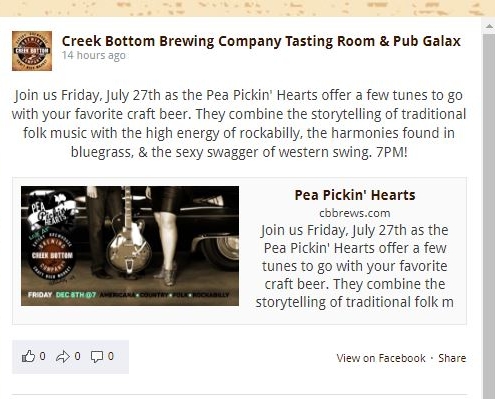Open View on Facebook link
495x399 pixels.
pos(381,358)
